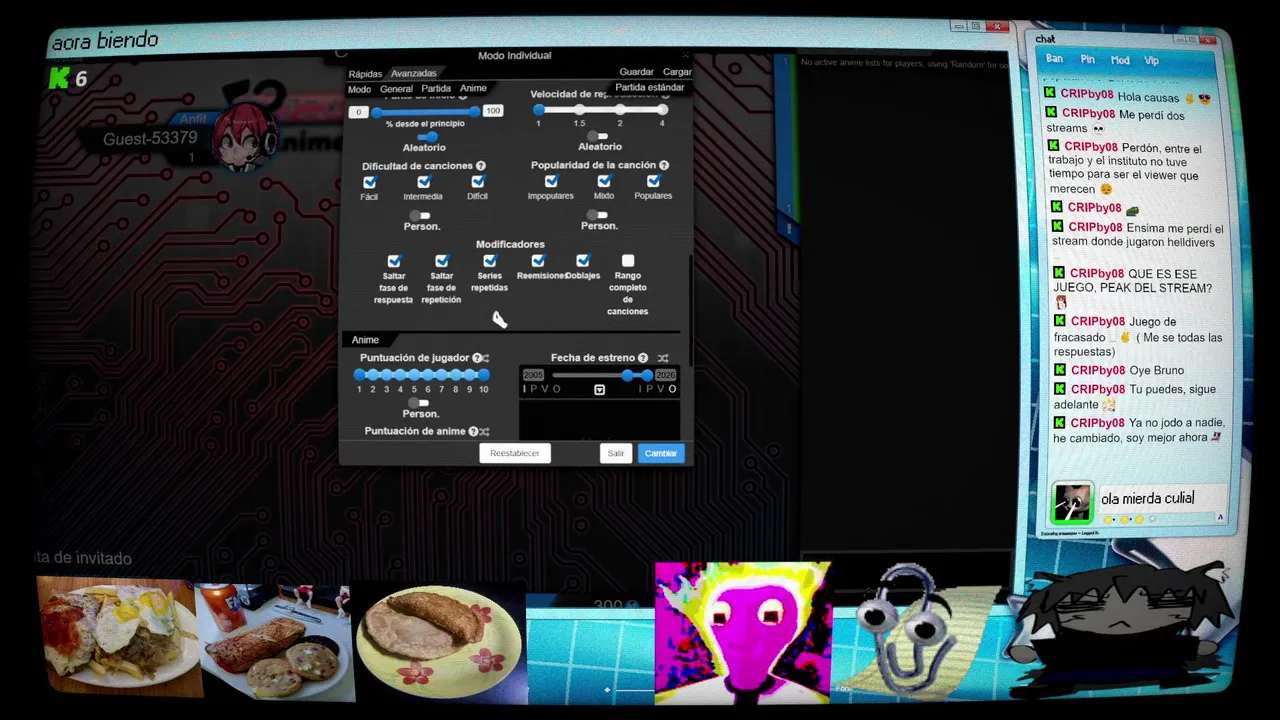The width and height of the screenshot is (1280, 720).
Task: Toggle Saltar fase de repetición checkbox
Action: point(442,261)
